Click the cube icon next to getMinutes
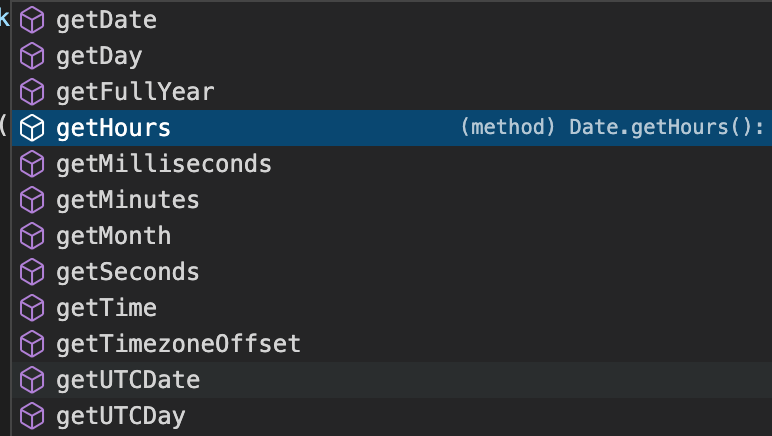 [32, 200]
